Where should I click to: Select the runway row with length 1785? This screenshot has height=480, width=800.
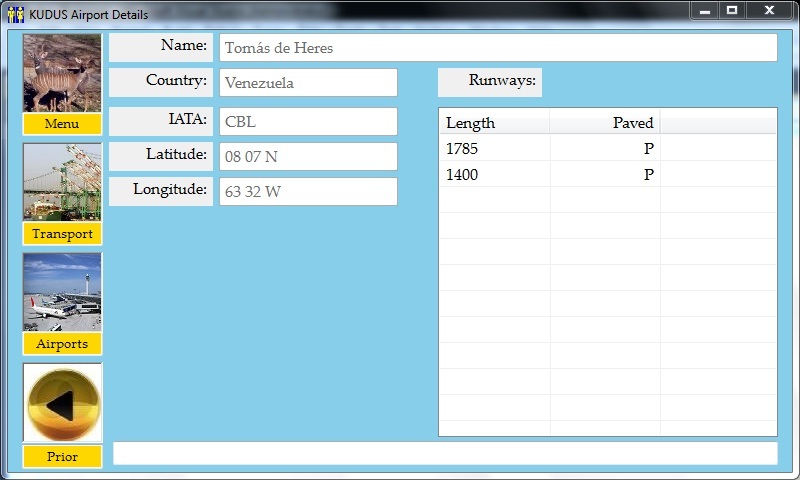pos(550,149)
